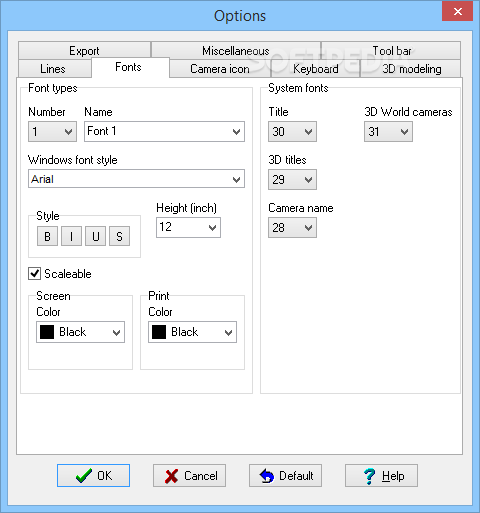The width and height of the screenshot is (480, 513).
Task: Open the Camera name font dropdown
Action: pos(292,228)
